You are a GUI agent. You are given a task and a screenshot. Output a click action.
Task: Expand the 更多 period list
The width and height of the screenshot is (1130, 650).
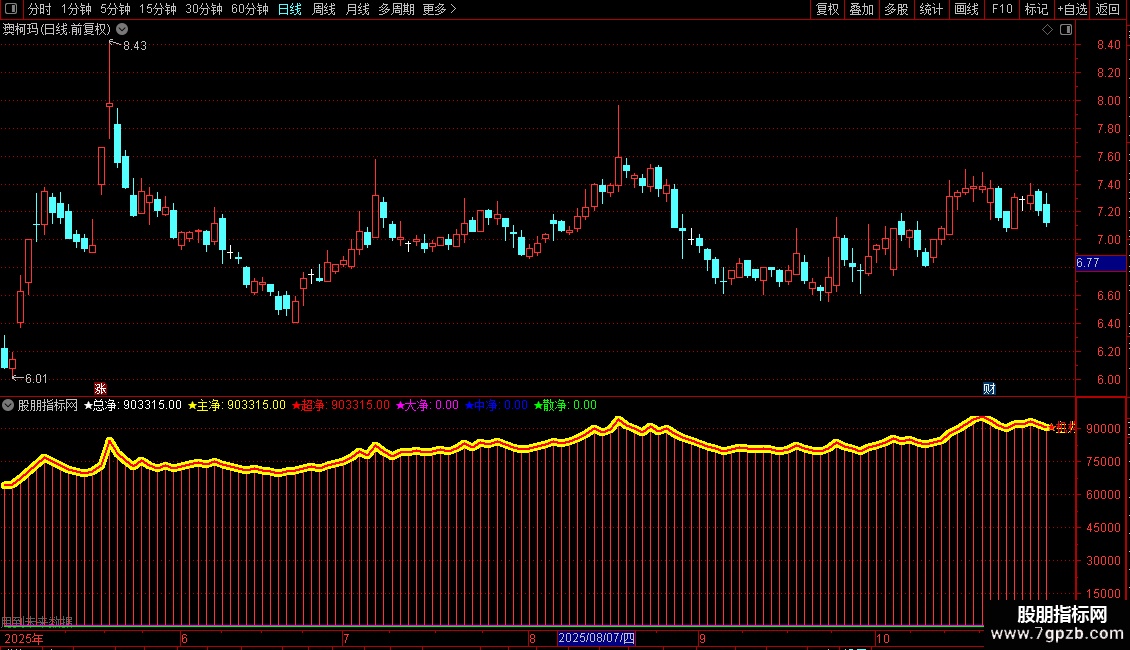[439, 9]
